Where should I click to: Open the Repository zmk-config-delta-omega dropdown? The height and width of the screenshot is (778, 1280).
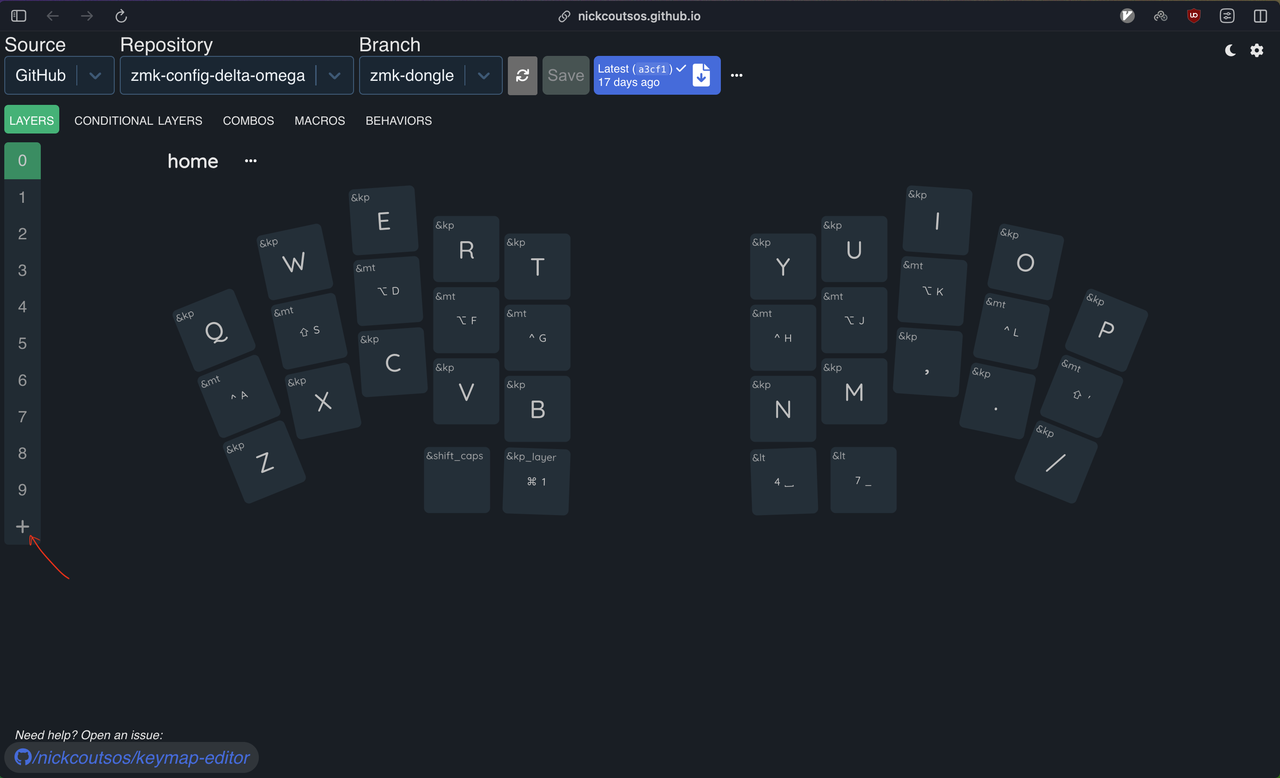237,75
